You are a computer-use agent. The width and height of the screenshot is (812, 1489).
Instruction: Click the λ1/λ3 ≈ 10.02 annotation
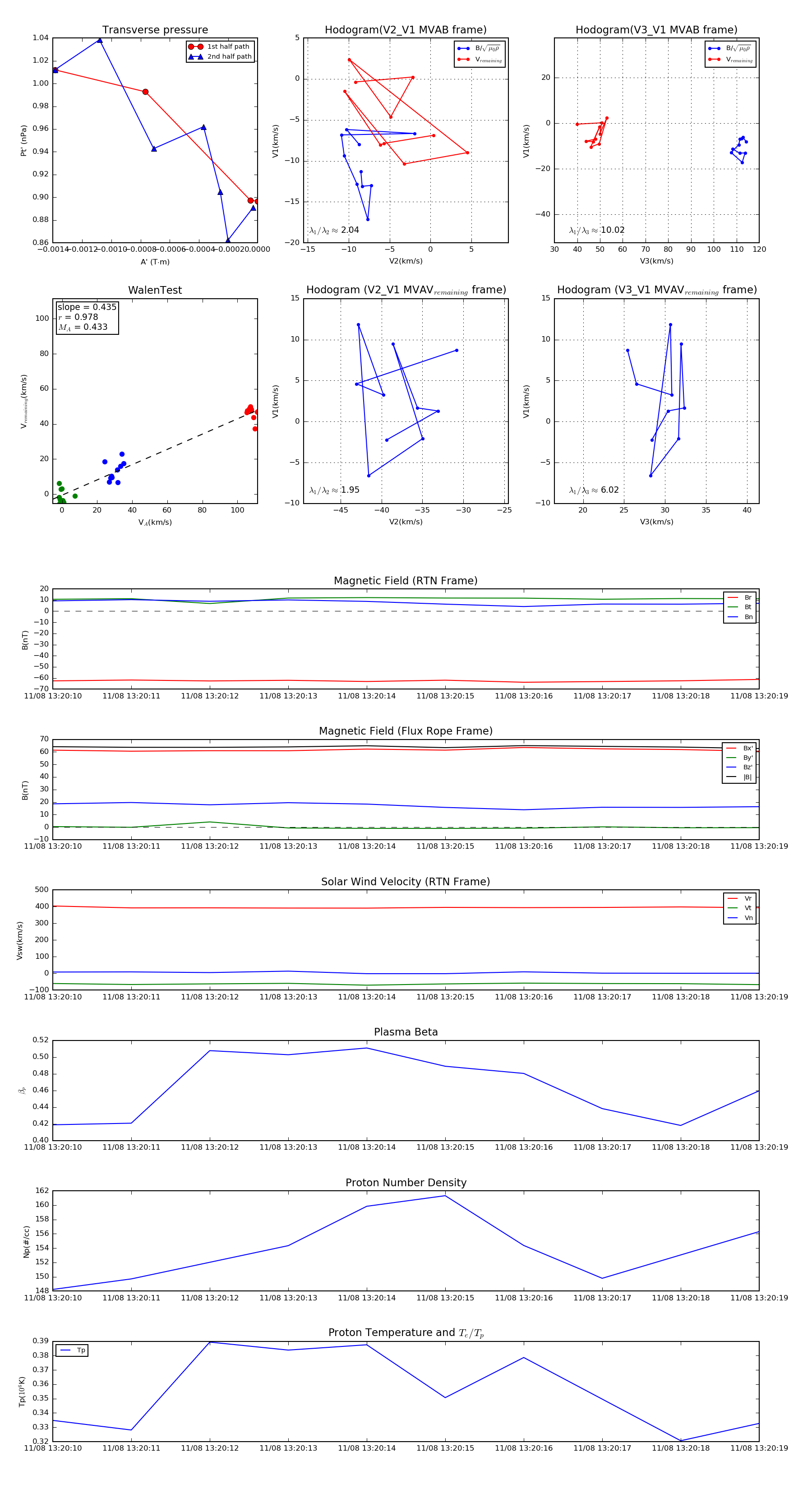(x=597, y=230)
